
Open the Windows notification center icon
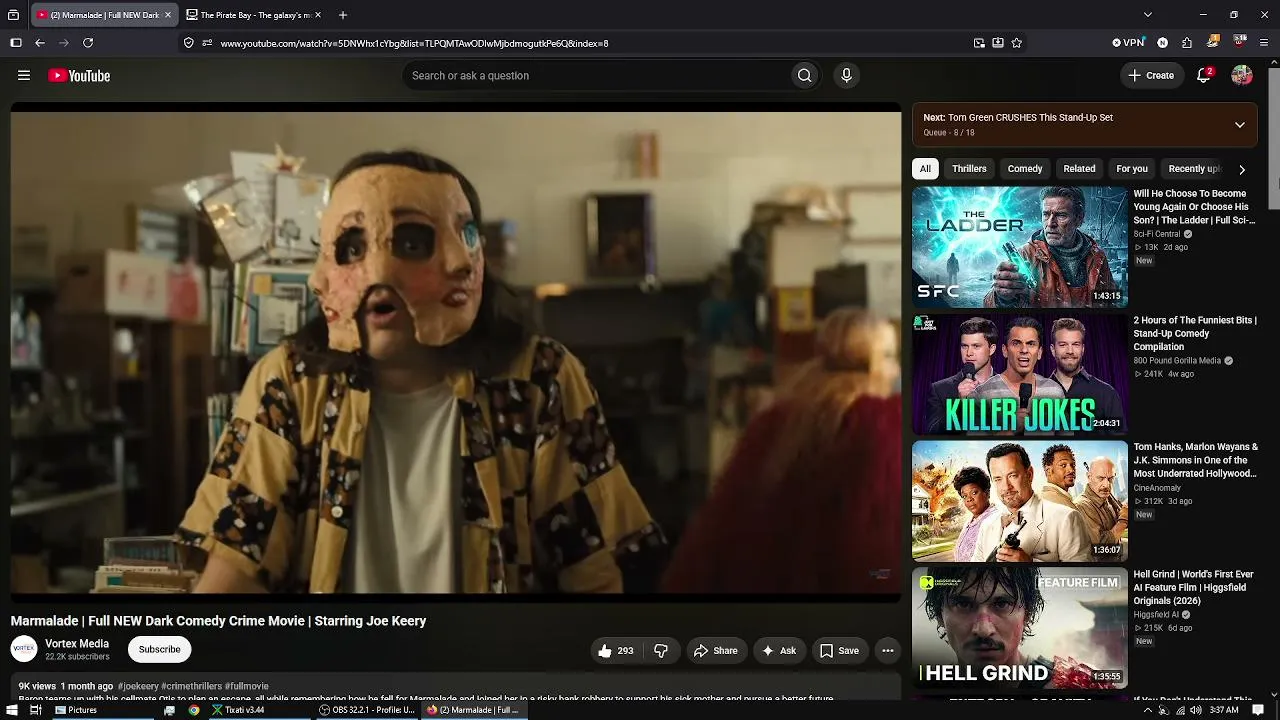coord(1259,710)
